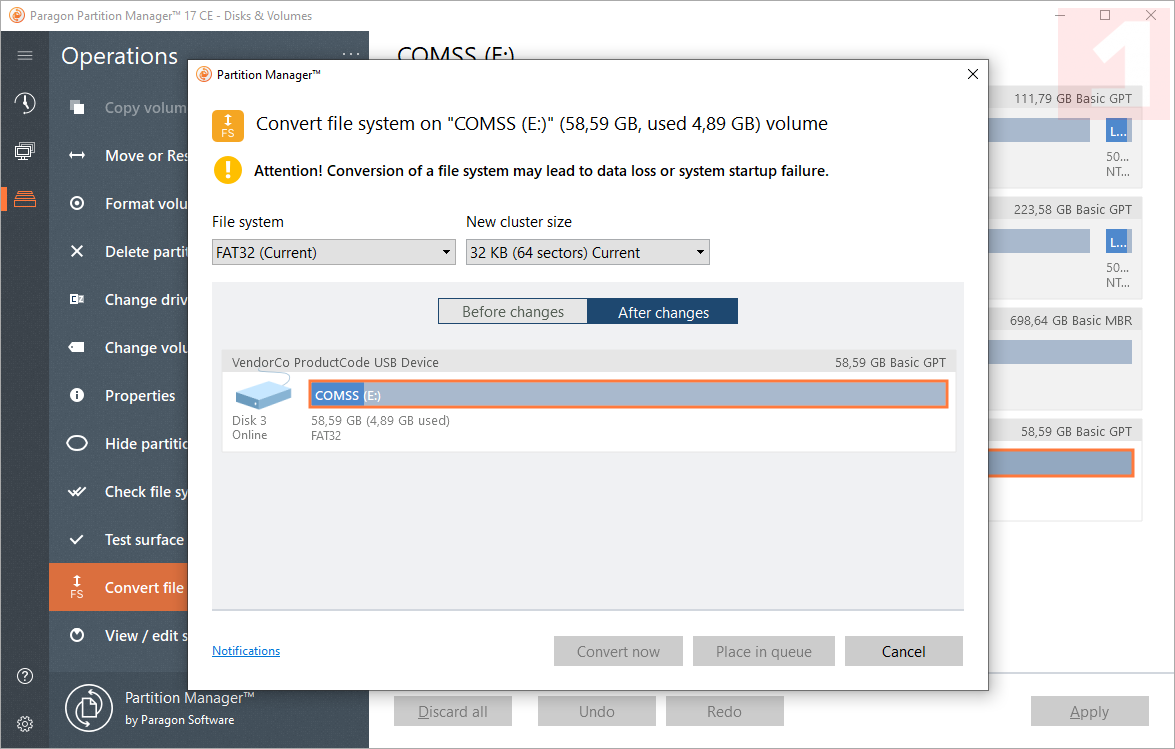1175x749 pixels.
Task: Open the backup history clock icon
Action: (x=25, y=103)
